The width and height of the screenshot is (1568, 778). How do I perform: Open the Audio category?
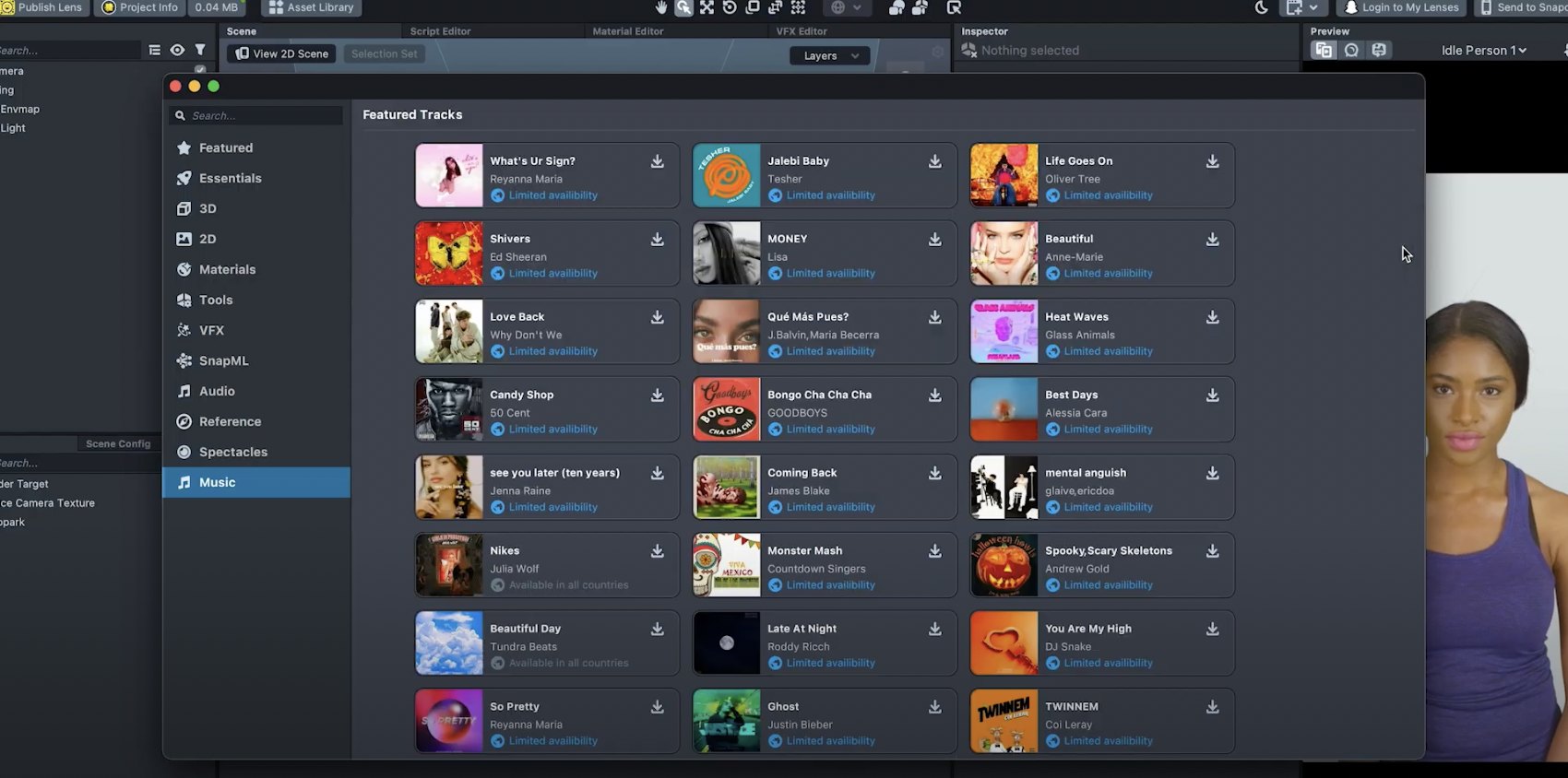coord(256,391)
